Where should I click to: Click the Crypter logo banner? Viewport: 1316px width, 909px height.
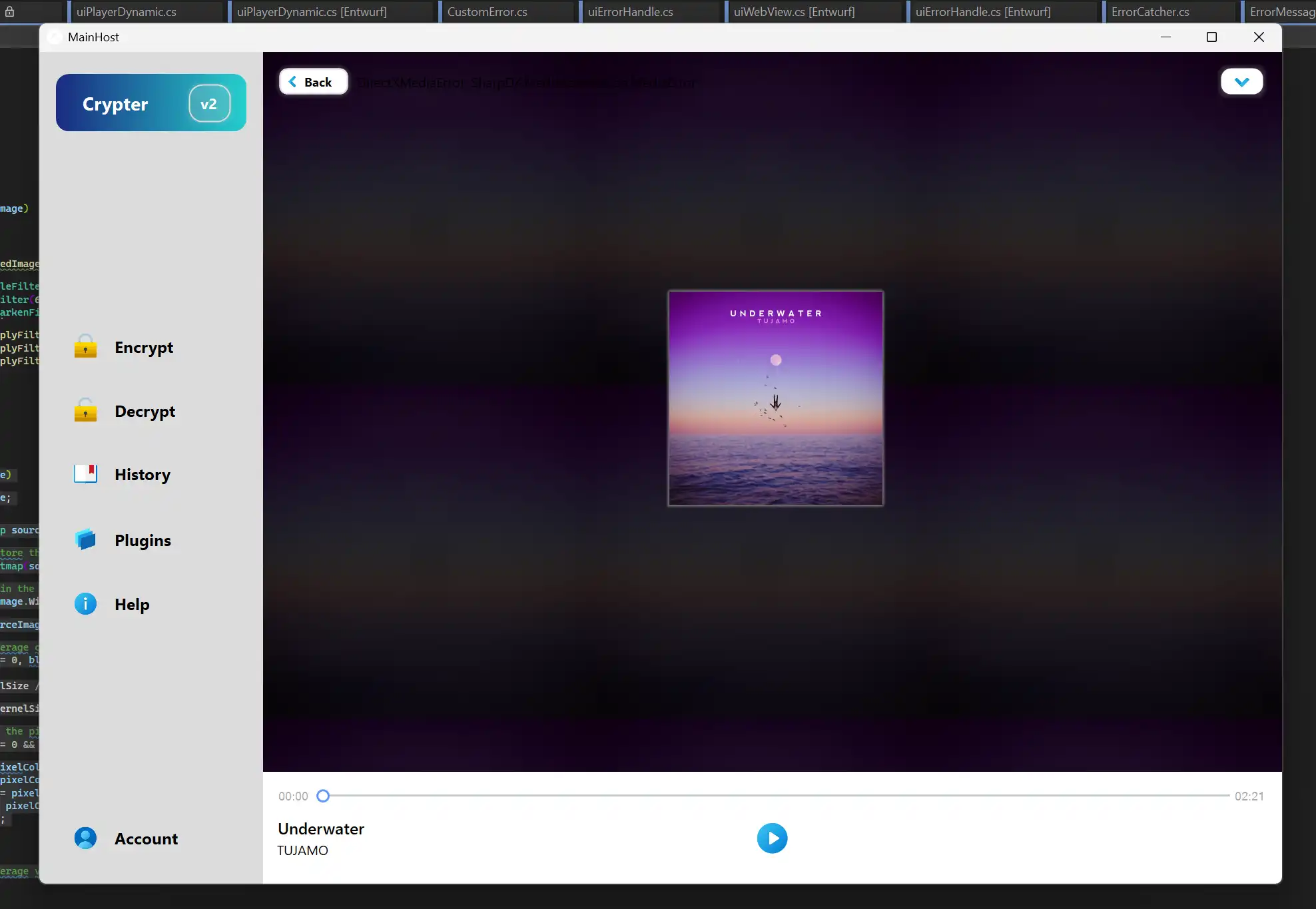tap(151, 103)
